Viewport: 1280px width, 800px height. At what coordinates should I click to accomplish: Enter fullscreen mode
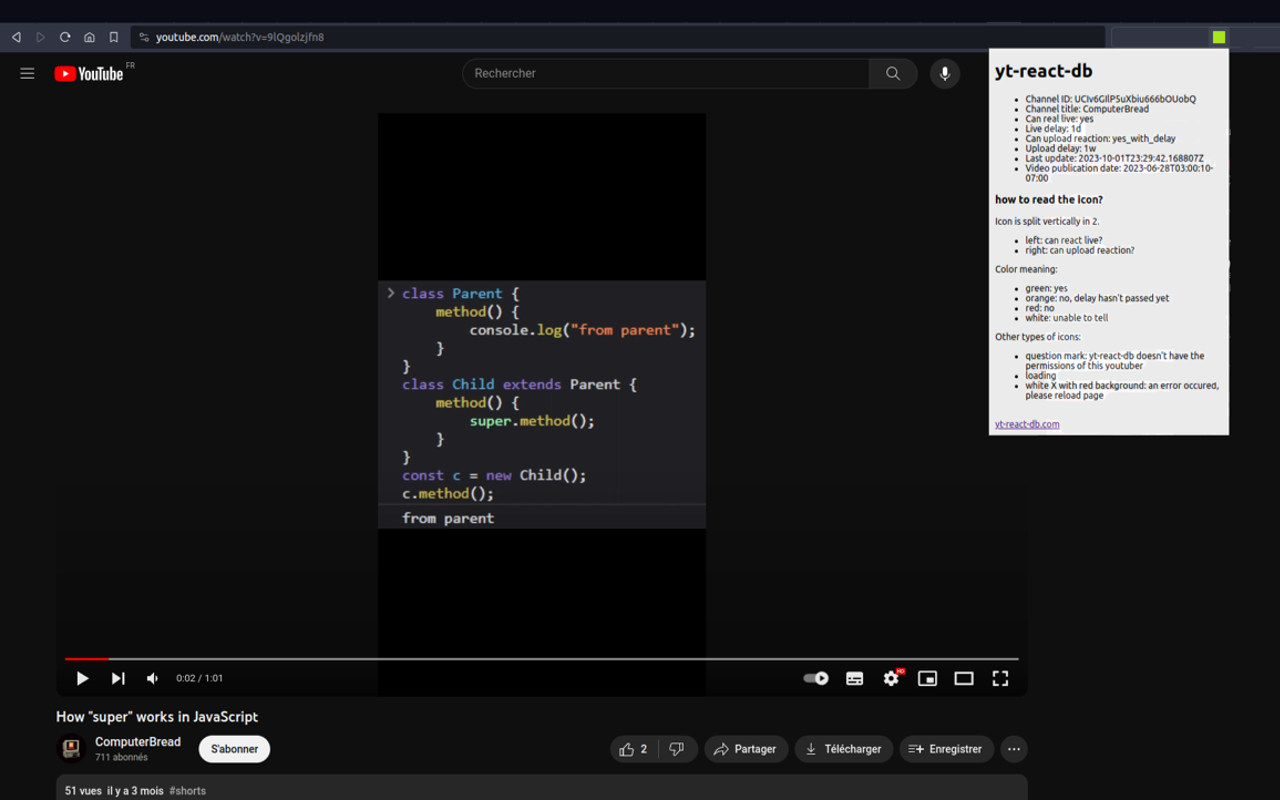[1000, 678]
